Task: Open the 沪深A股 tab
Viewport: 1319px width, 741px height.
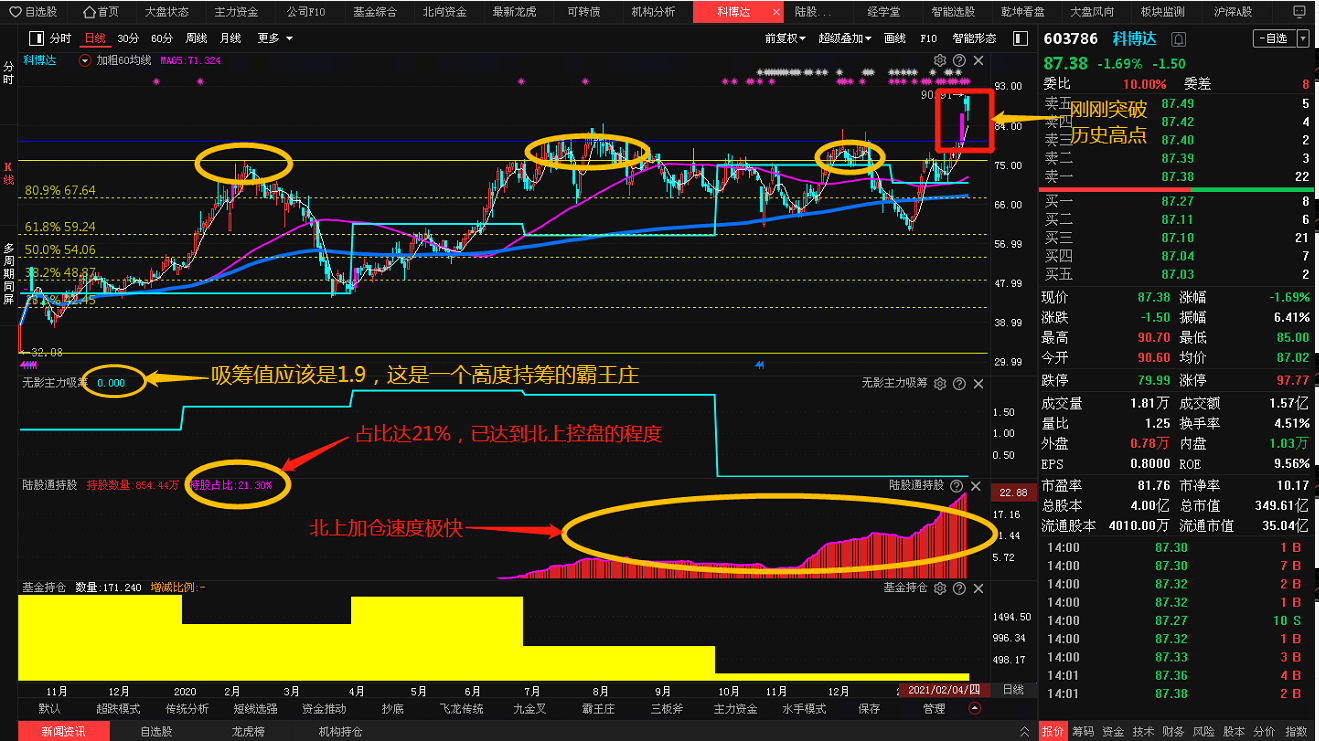Action: click(1233, 12)
